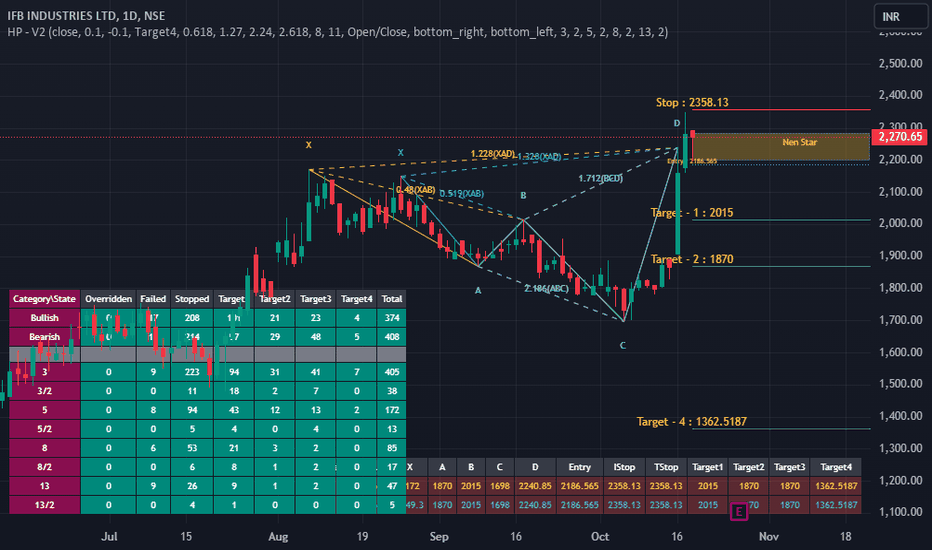Click the blue-row Target4 value 1362.5187

836,505
